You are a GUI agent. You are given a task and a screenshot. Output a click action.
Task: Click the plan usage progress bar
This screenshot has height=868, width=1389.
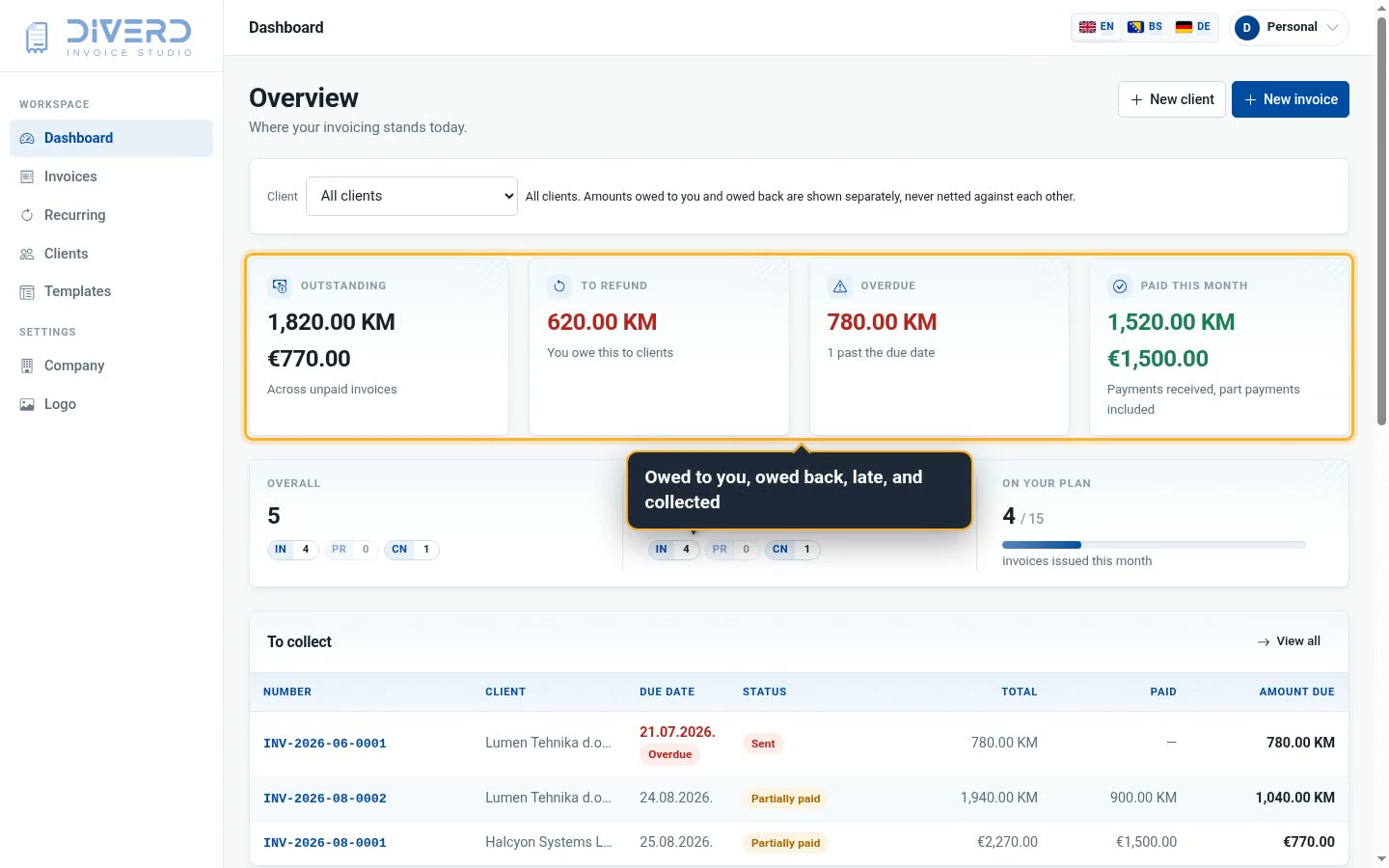pos(1154,545)
